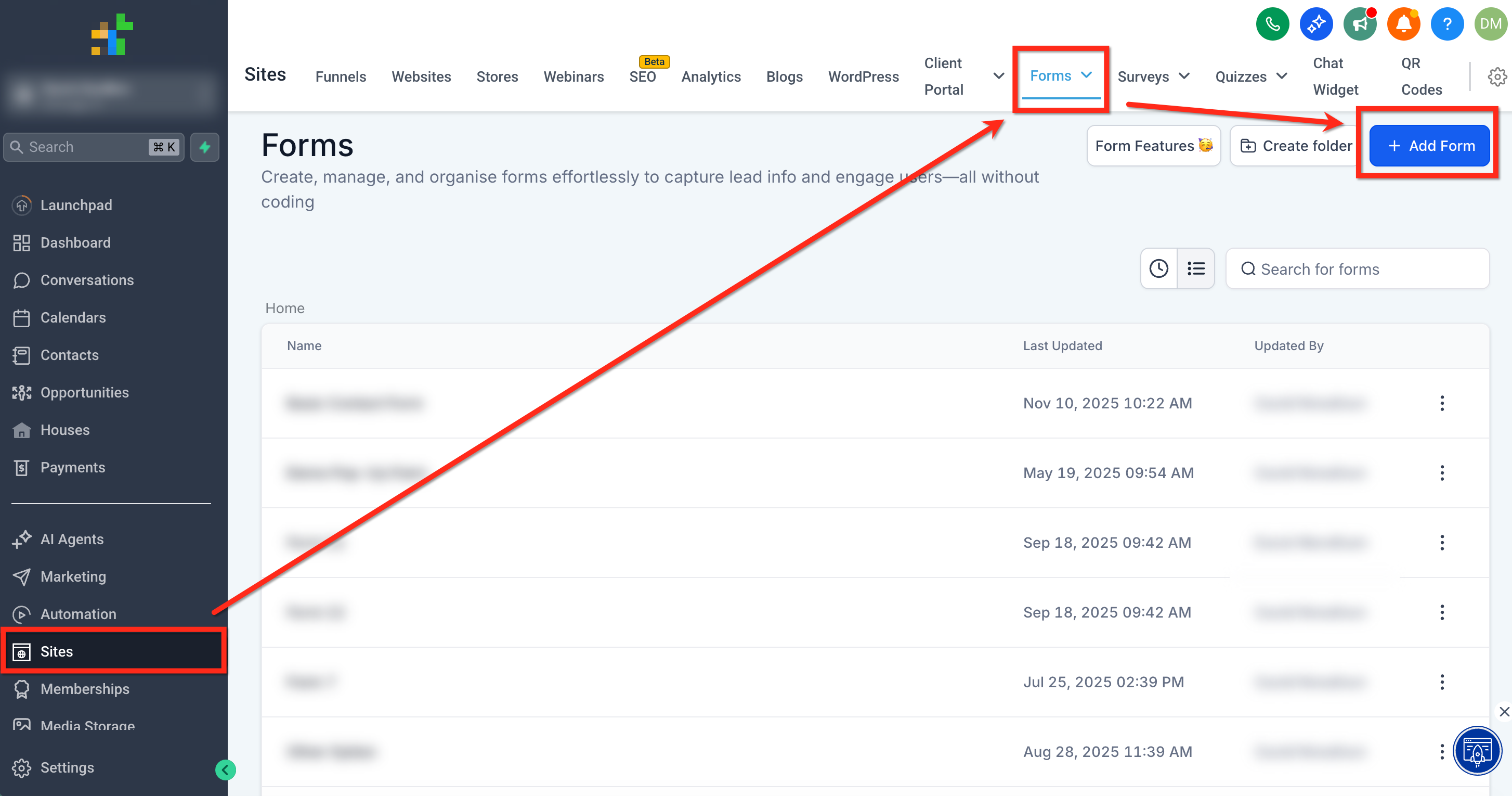1512x796 pixels.
Task: Open the rocket launch widget icon
Action: click(x=1477, y=751)
